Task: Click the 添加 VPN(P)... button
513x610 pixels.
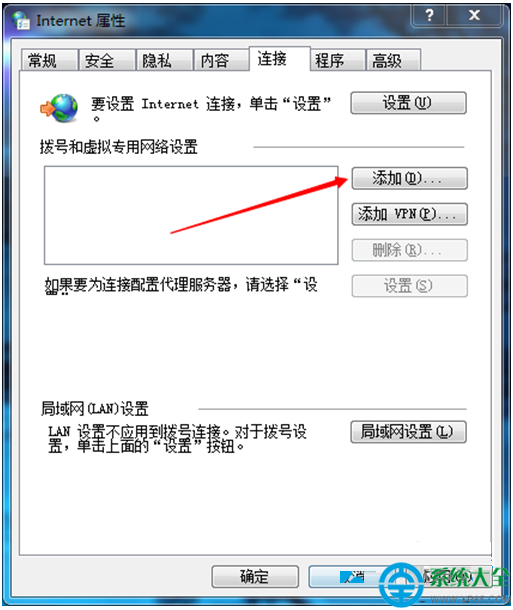Action: coord(410,214)
